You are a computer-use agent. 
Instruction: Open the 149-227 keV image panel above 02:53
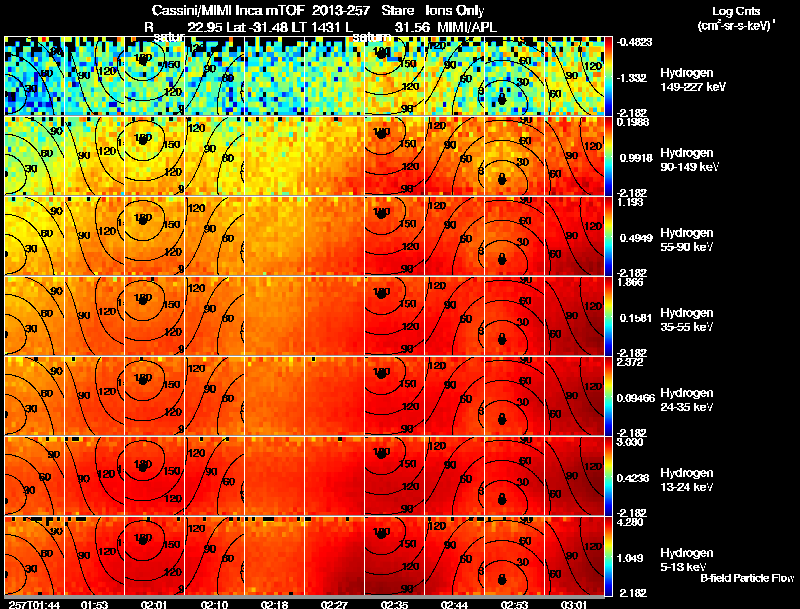[x=514, y=76]
